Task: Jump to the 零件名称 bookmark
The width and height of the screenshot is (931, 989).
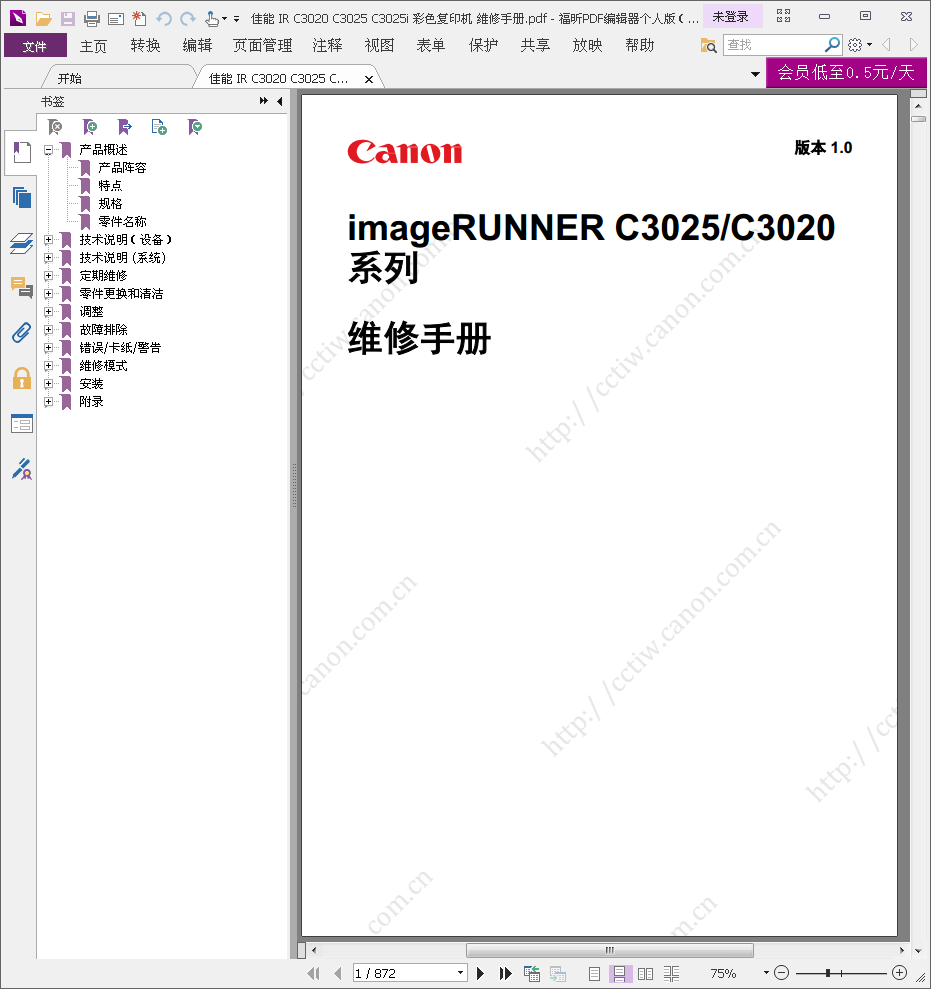Action: pyautogui.click(x=122, y=222)
